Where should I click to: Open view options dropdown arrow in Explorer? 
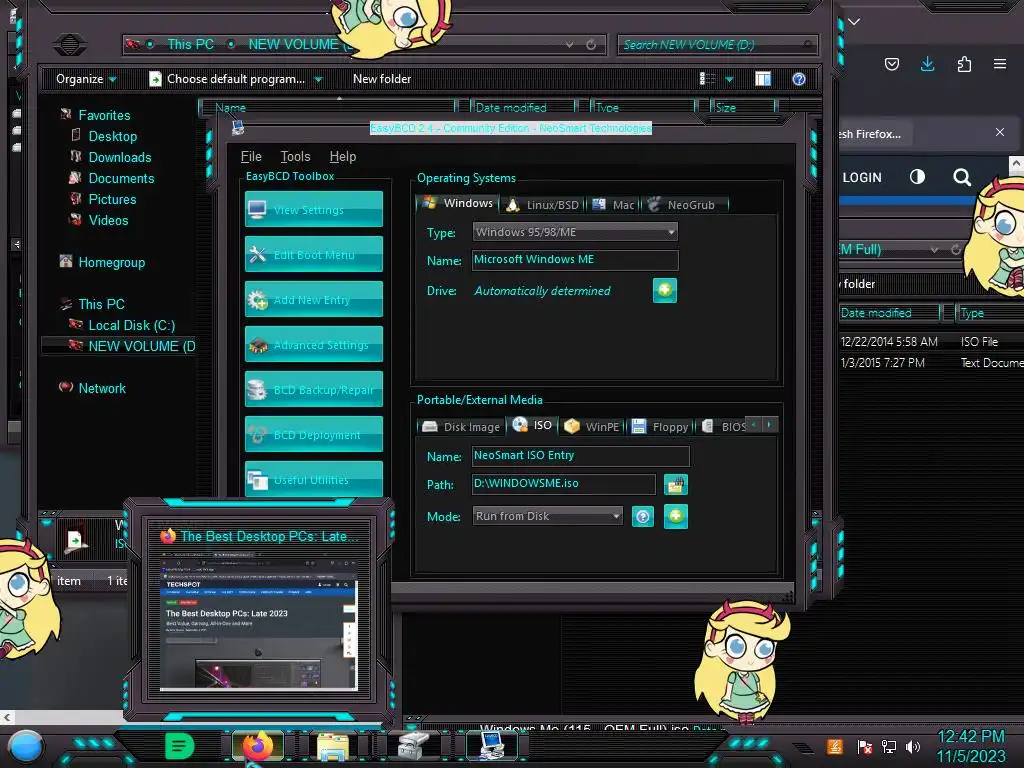click(729, 80)
